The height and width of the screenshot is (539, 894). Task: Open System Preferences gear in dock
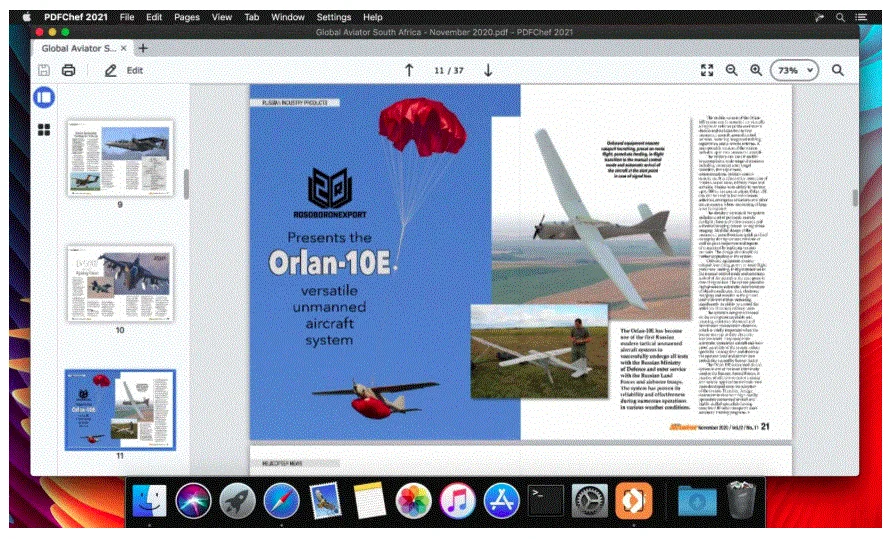(590, 501)
